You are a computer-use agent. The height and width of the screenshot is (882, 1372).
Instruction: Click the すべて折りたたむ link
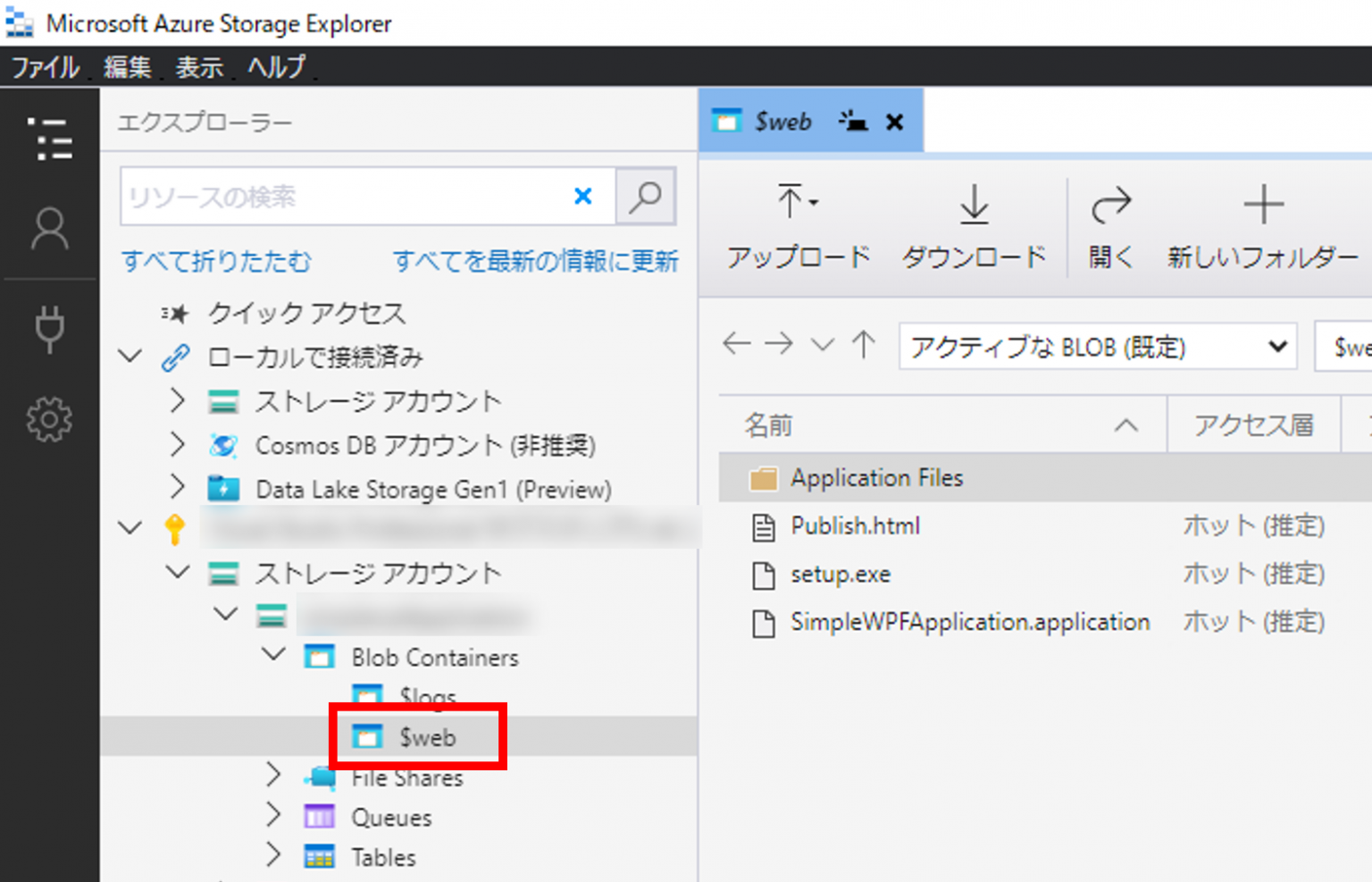pyautogui.click(x=215, y=261)
